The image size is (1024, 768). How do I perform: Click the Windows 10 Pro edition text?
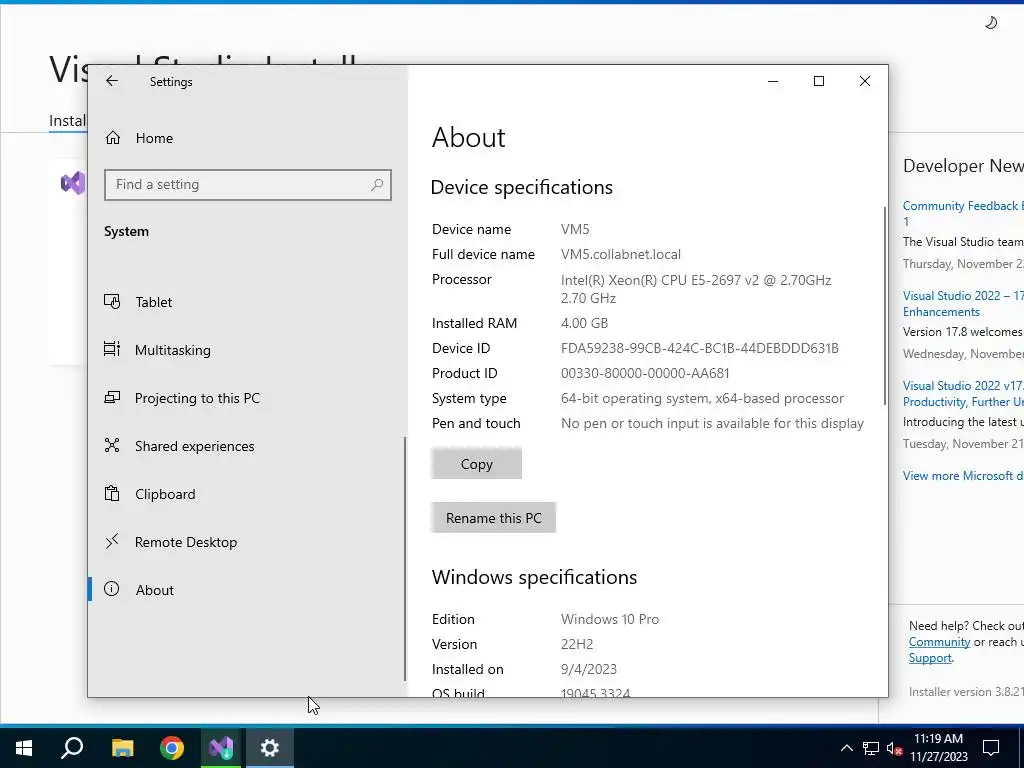click(610, 619)
